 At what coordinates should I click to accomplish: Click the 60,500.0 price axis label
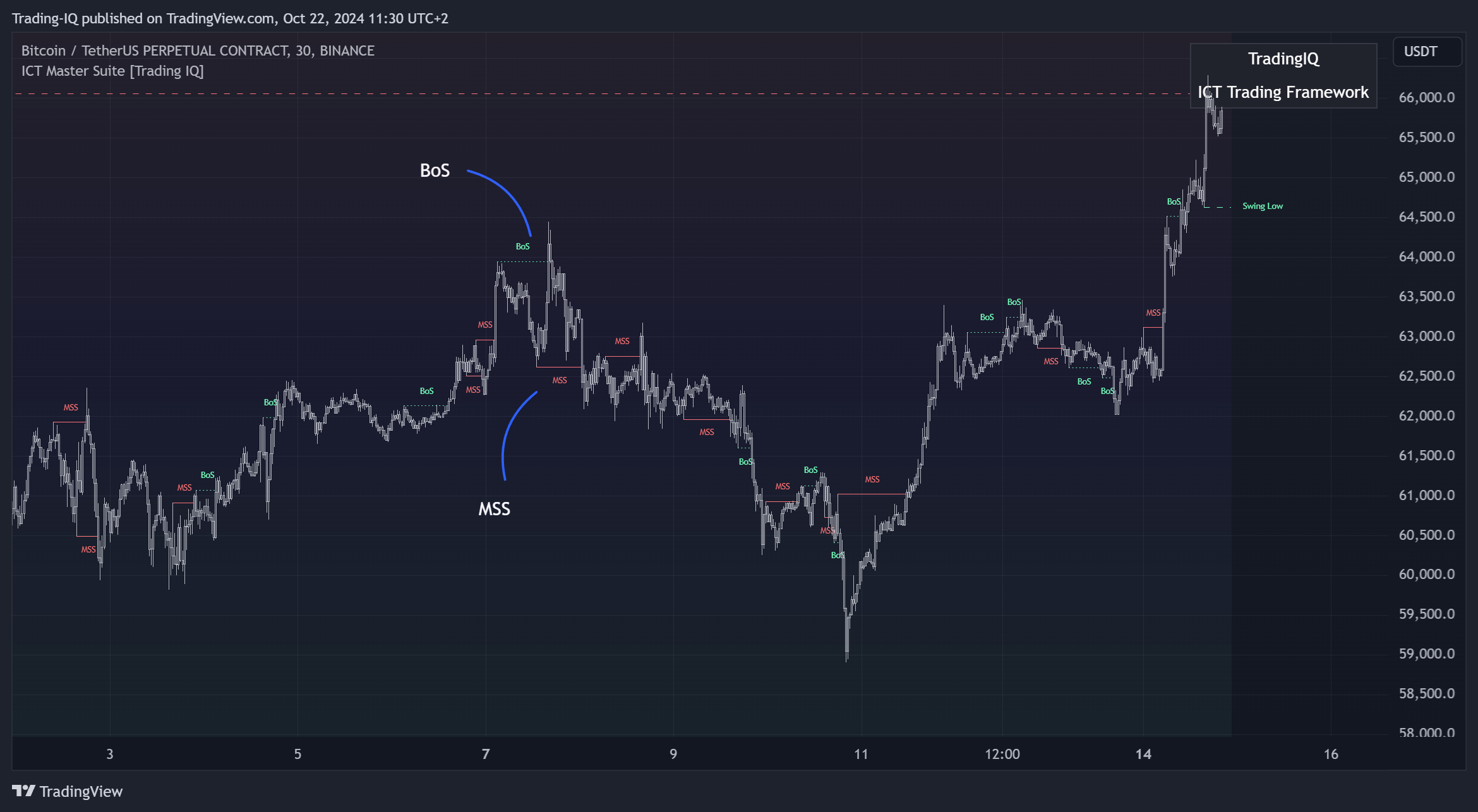pos(1427,535)
